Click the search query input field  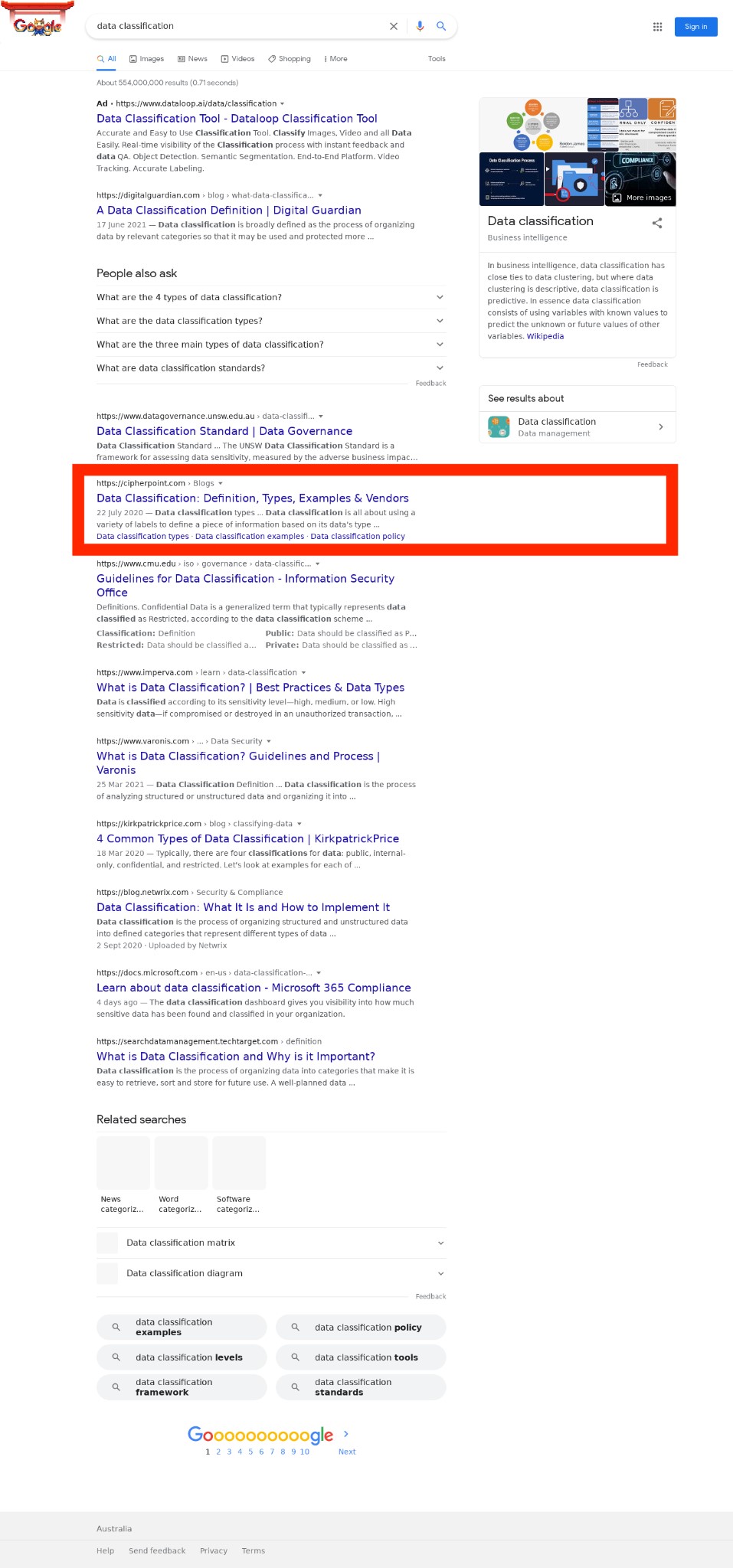(x=237, y=26)
